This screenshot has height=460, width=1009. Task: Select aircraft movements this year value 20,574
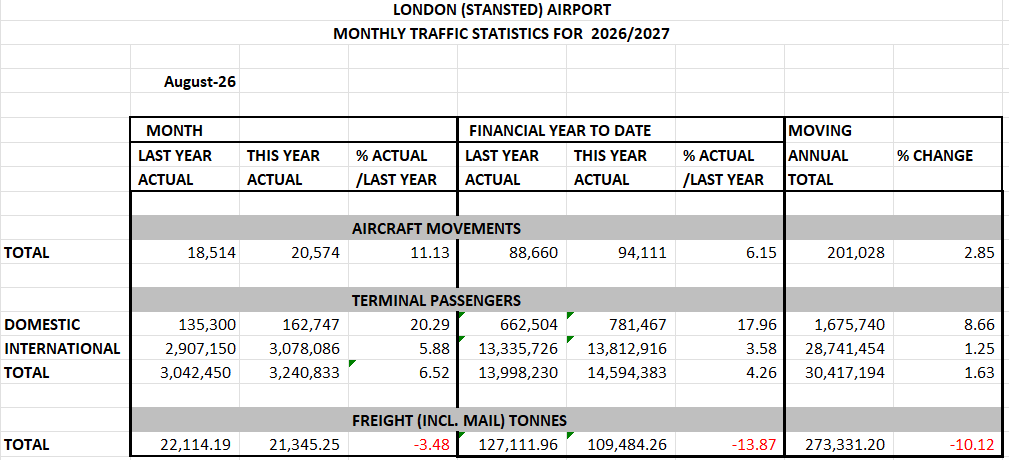click(294, 252)
